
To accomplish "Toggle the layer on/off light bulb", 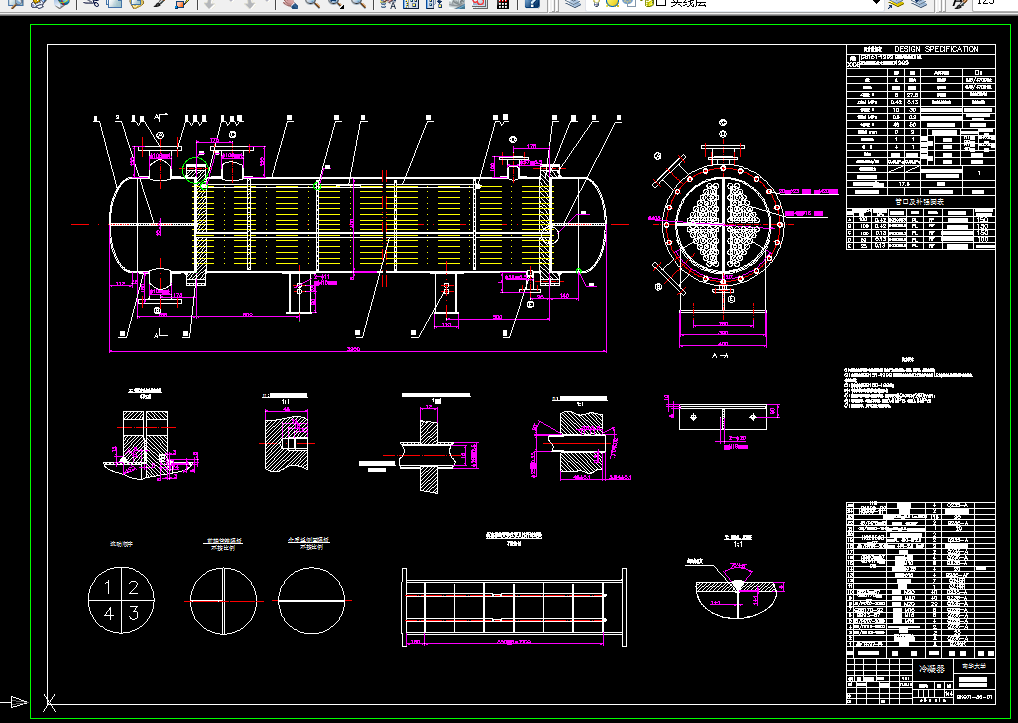I will [x=597, y=3].
